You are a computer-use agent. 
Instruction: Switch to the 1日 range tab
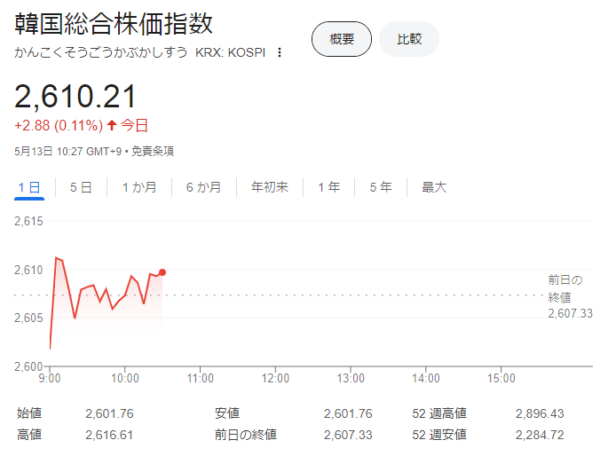pyautogui.click(x=29, y=187)
